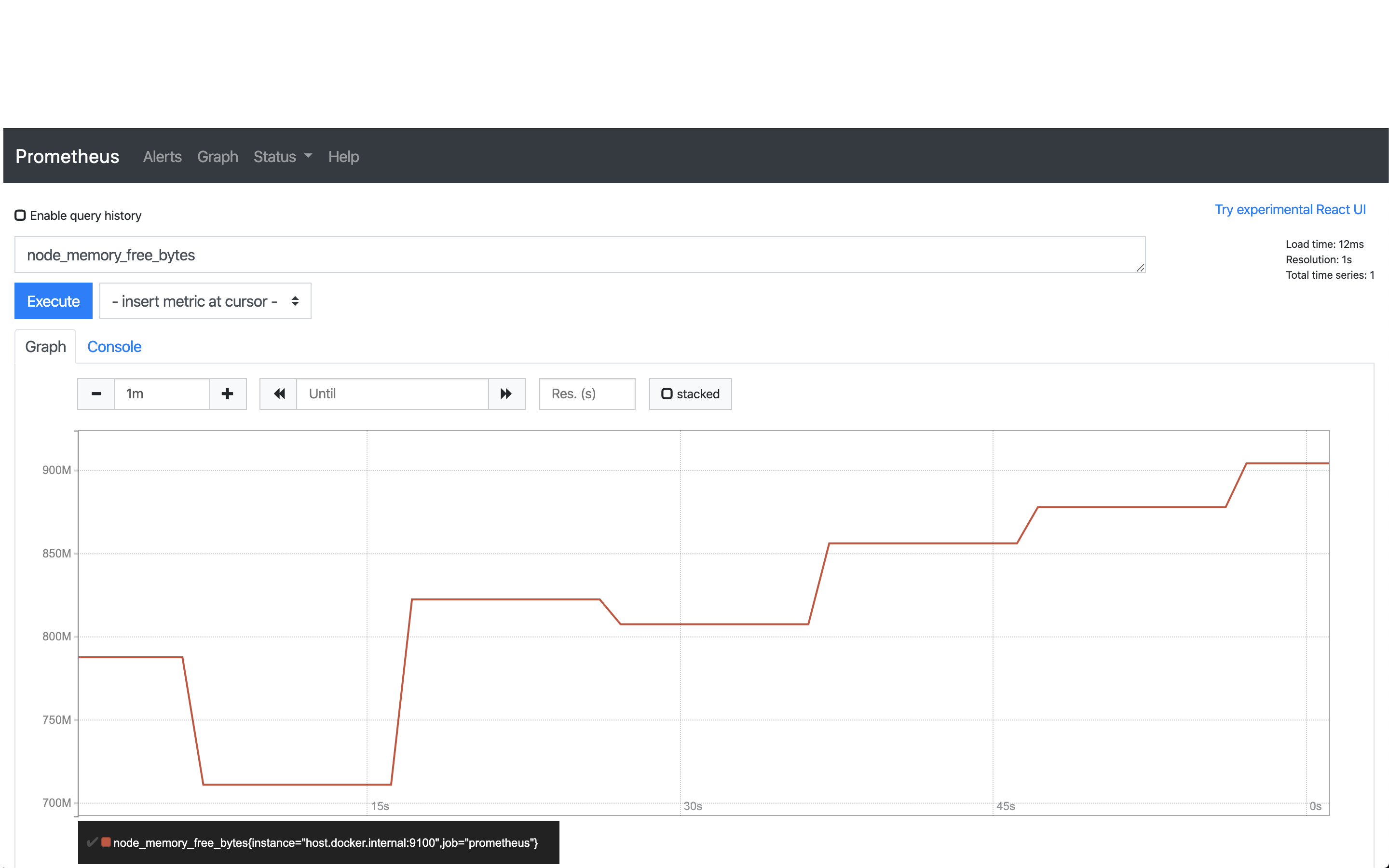Toggle the stacked graph checkbox

pos(667,394)
